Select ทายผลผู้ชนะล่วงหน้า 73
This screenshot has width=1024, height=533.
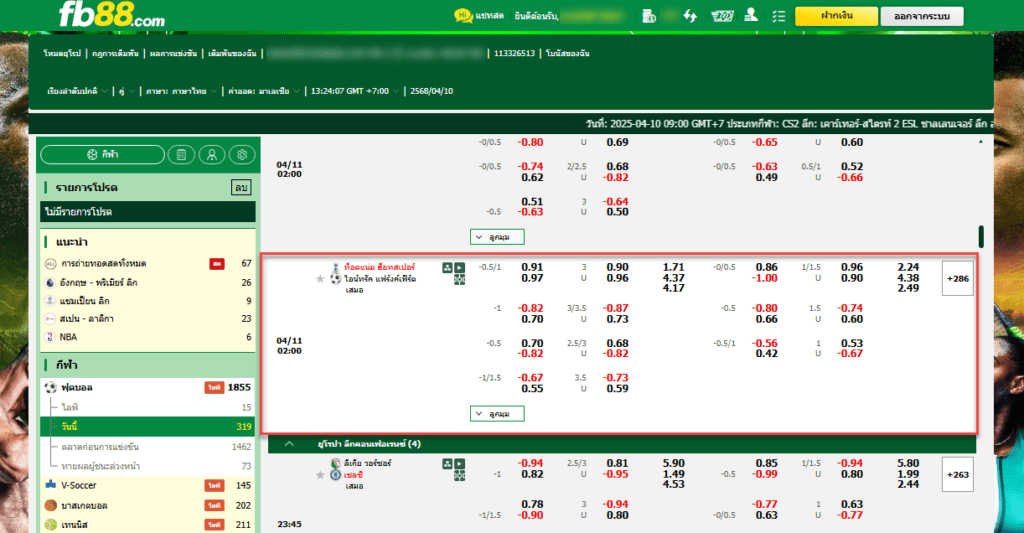coord(150,466)
